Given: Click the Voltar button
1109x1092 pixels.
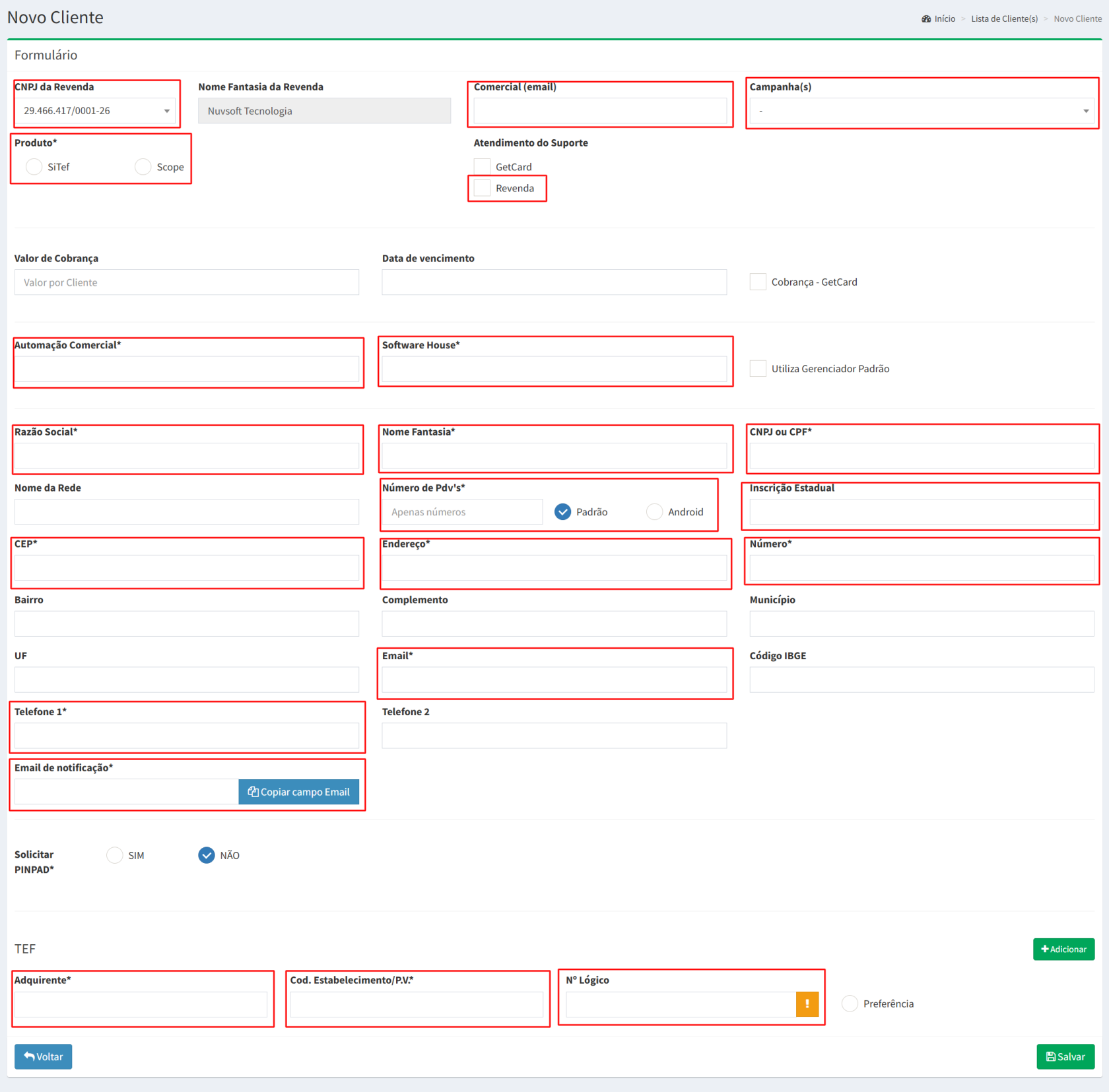Looking at the screenshot, I should 44,1056.
